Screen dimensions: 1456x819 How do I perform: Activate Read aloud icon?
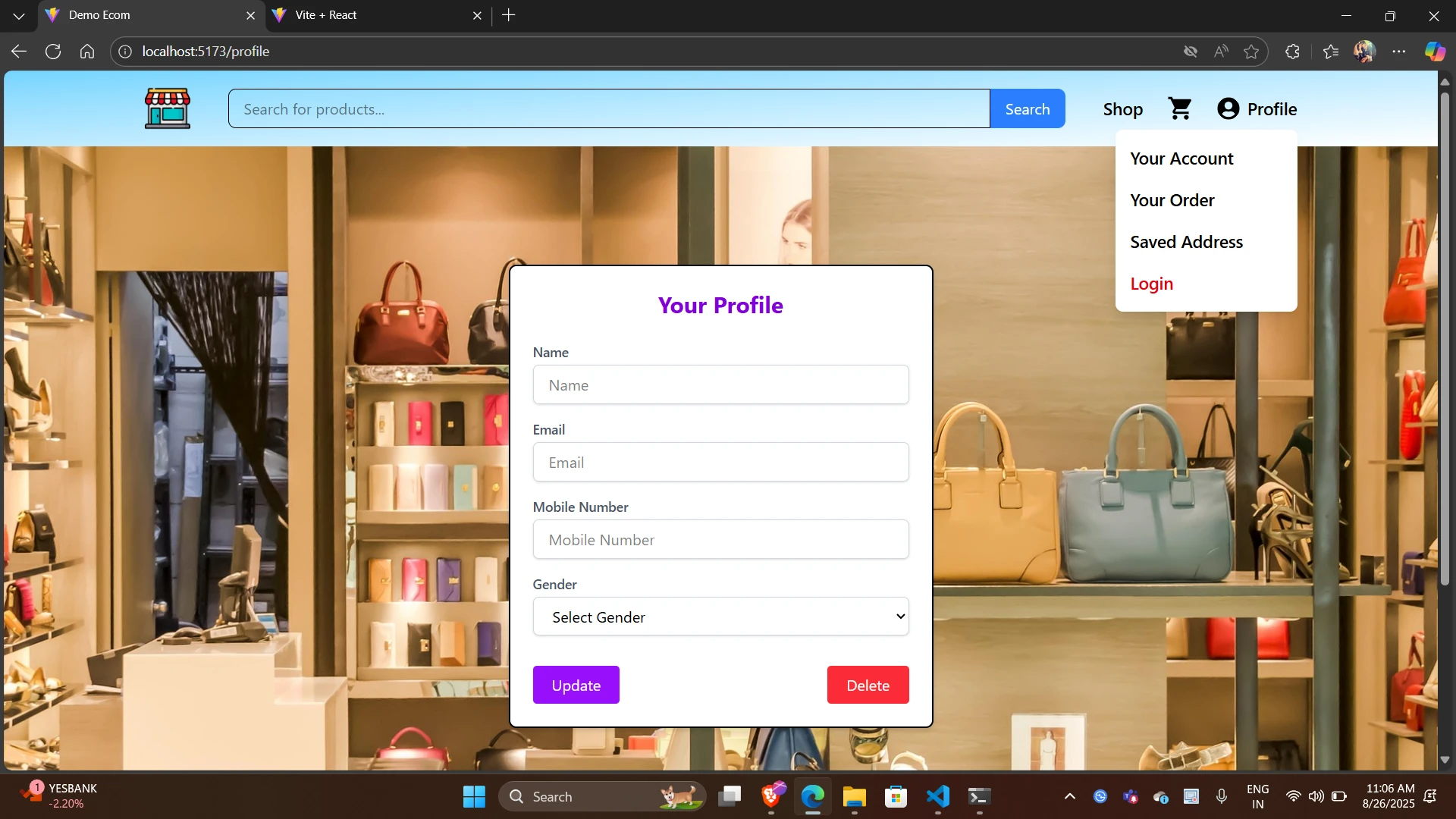pyautogui.click(x=1221, y=52)
